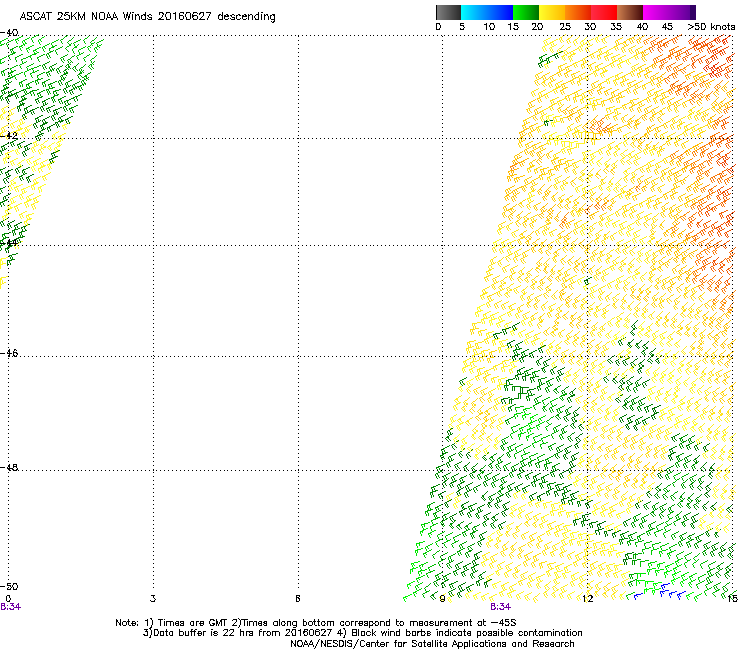Select the orange 25-30 knots legend segment
Image resolution: width=740 pixels, height=650 pixels.
coord(578,12)
